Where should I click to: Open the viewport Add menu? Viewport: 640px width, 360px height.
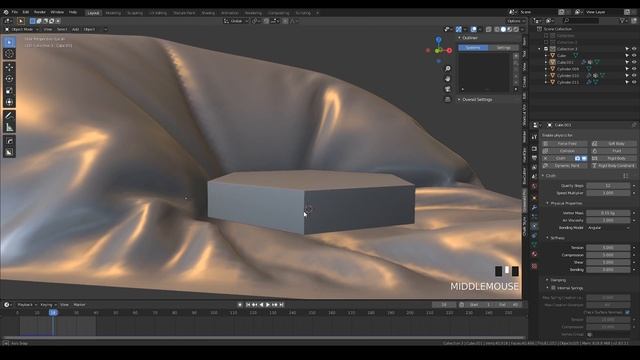point(75,29)
